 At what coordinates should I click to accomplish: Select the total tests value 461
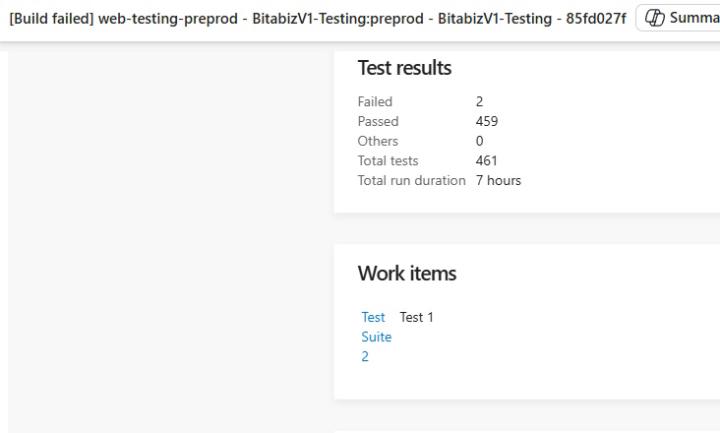pos(487,160)
